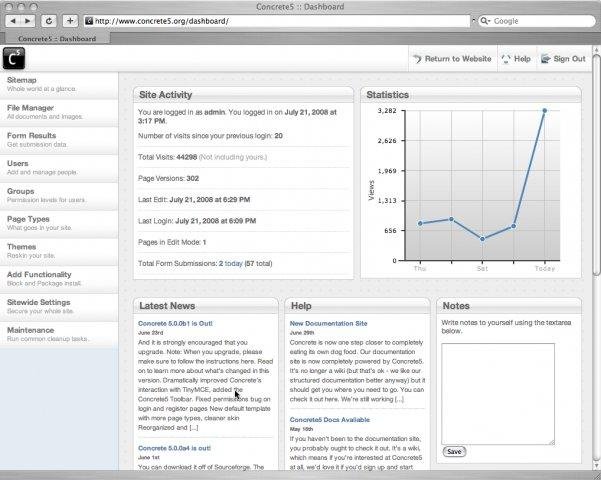
Task: Click the notes textarea resize grip
Action: 552,442
